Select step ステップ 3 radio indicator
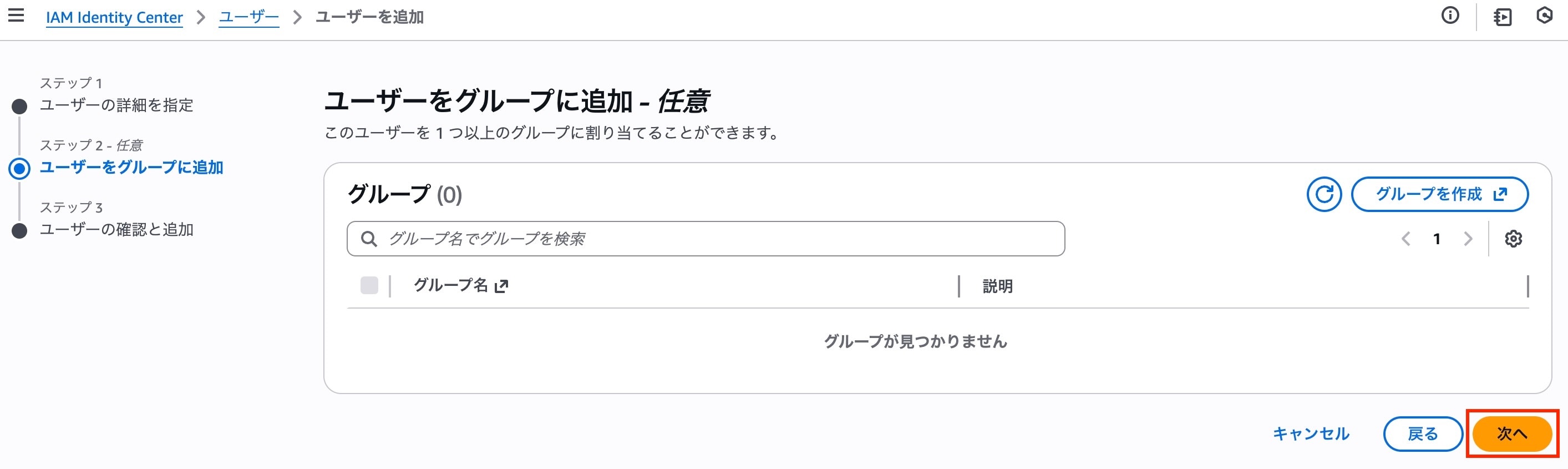The width and height of the screenshot is (1568, 469). tap(20, 230)
